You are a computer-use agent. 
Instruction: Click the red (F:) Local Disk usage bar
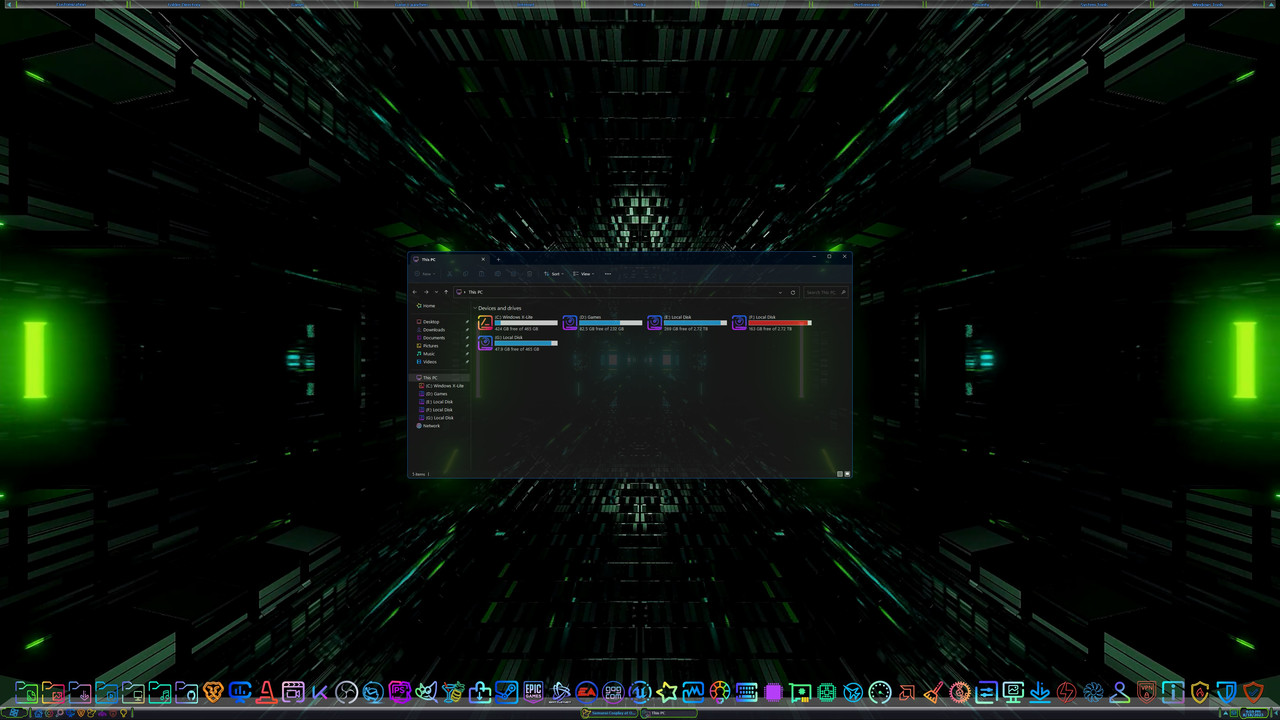point(780,323)
